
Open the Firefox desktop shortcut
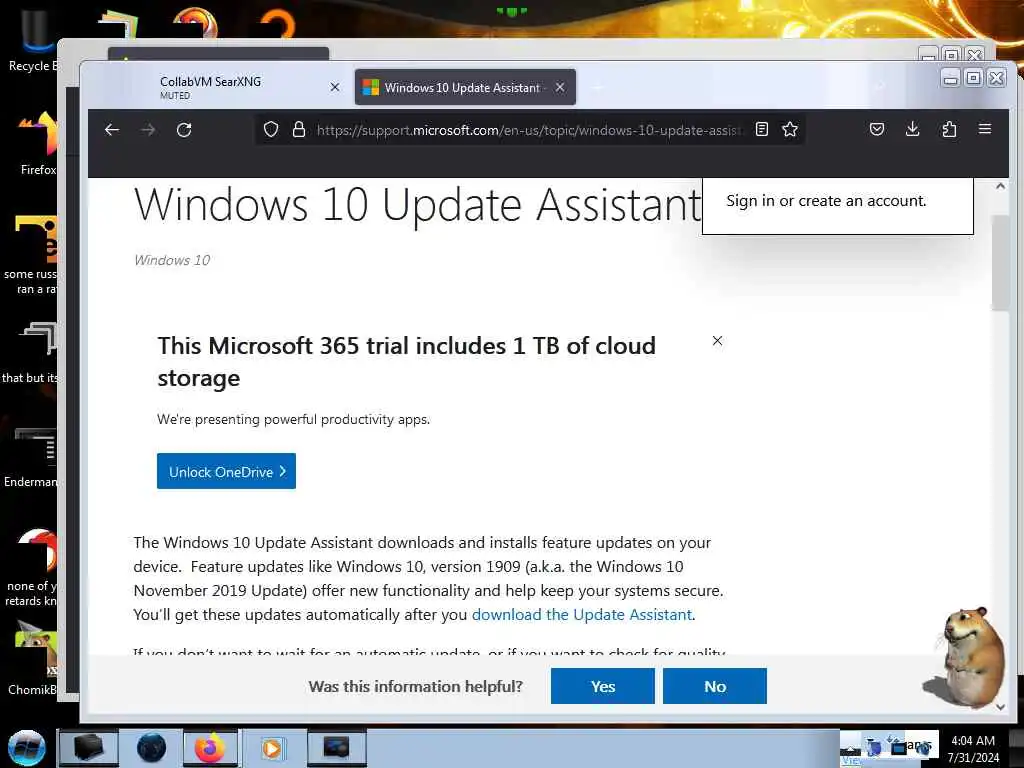pos(37,144)
